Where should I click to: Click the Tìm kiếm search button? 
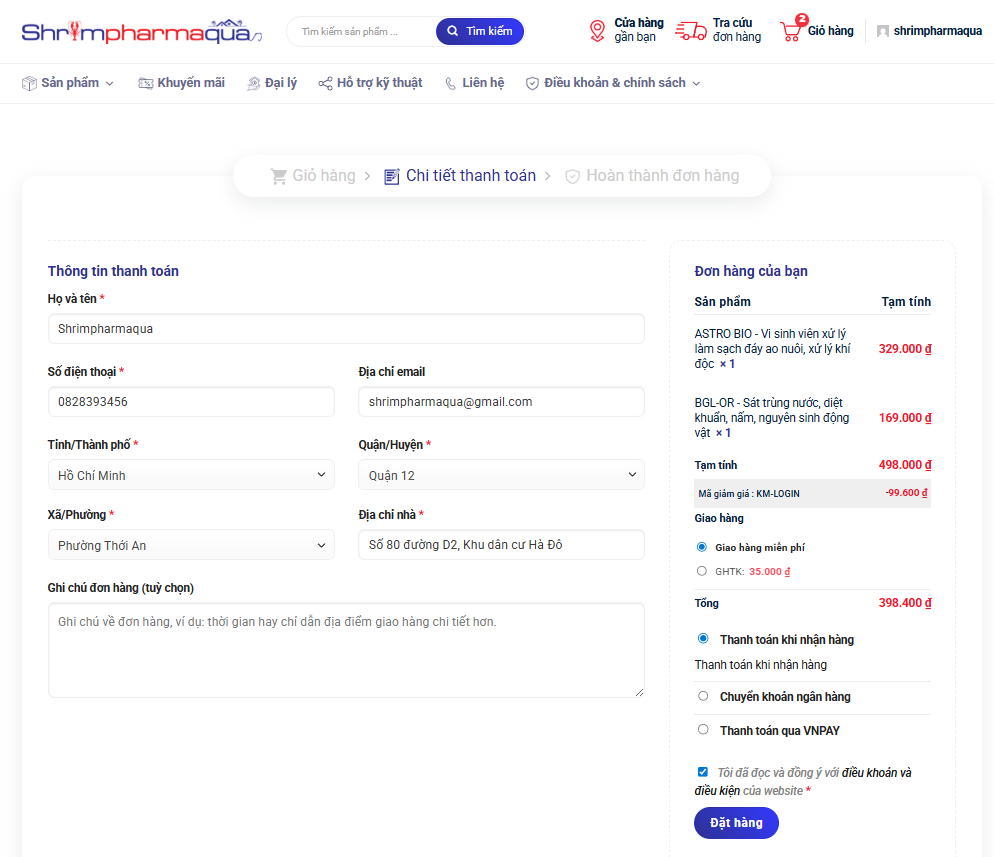(479, 31)
